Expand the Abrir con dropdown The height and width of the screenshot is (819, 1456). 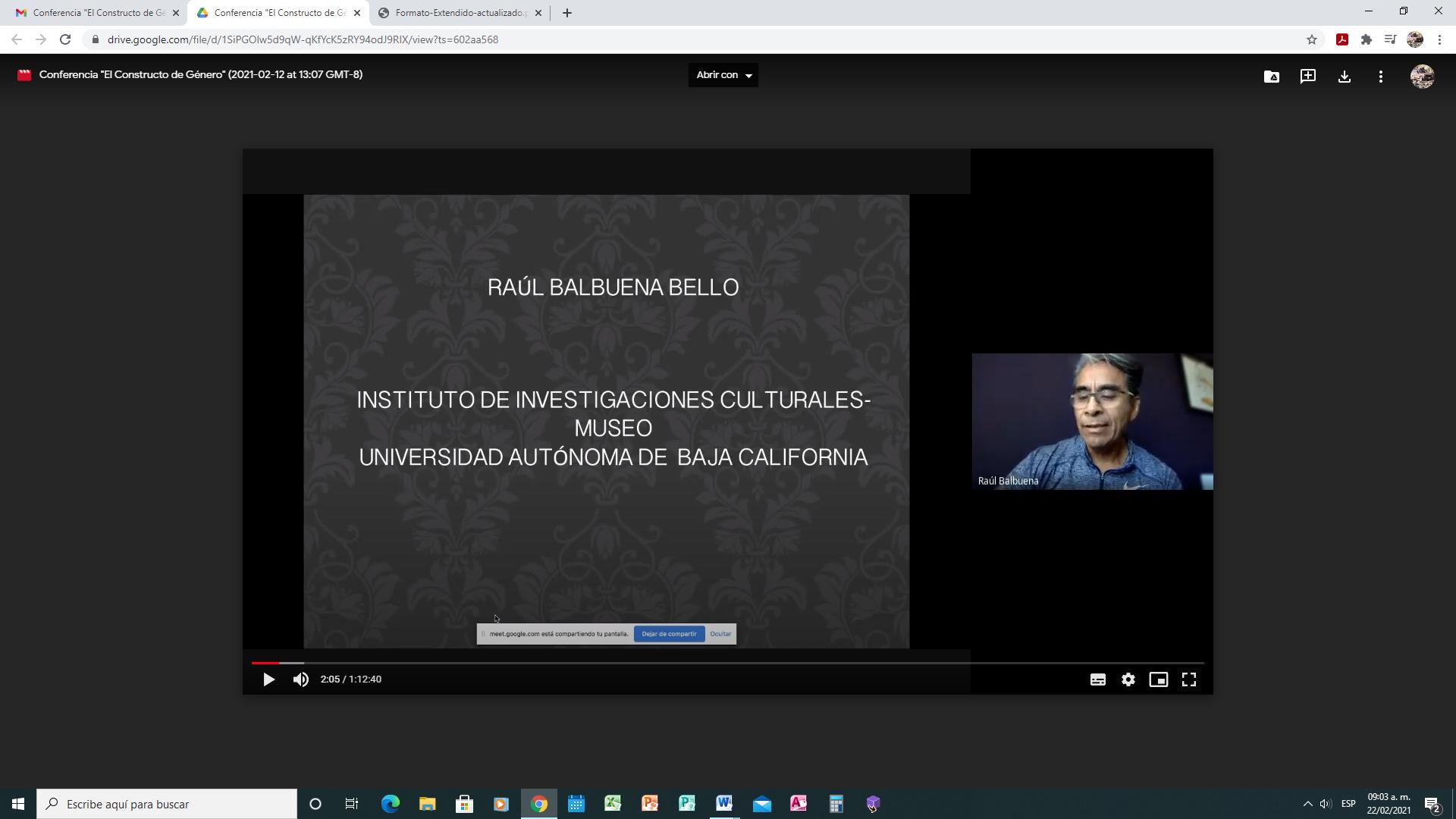723,75
